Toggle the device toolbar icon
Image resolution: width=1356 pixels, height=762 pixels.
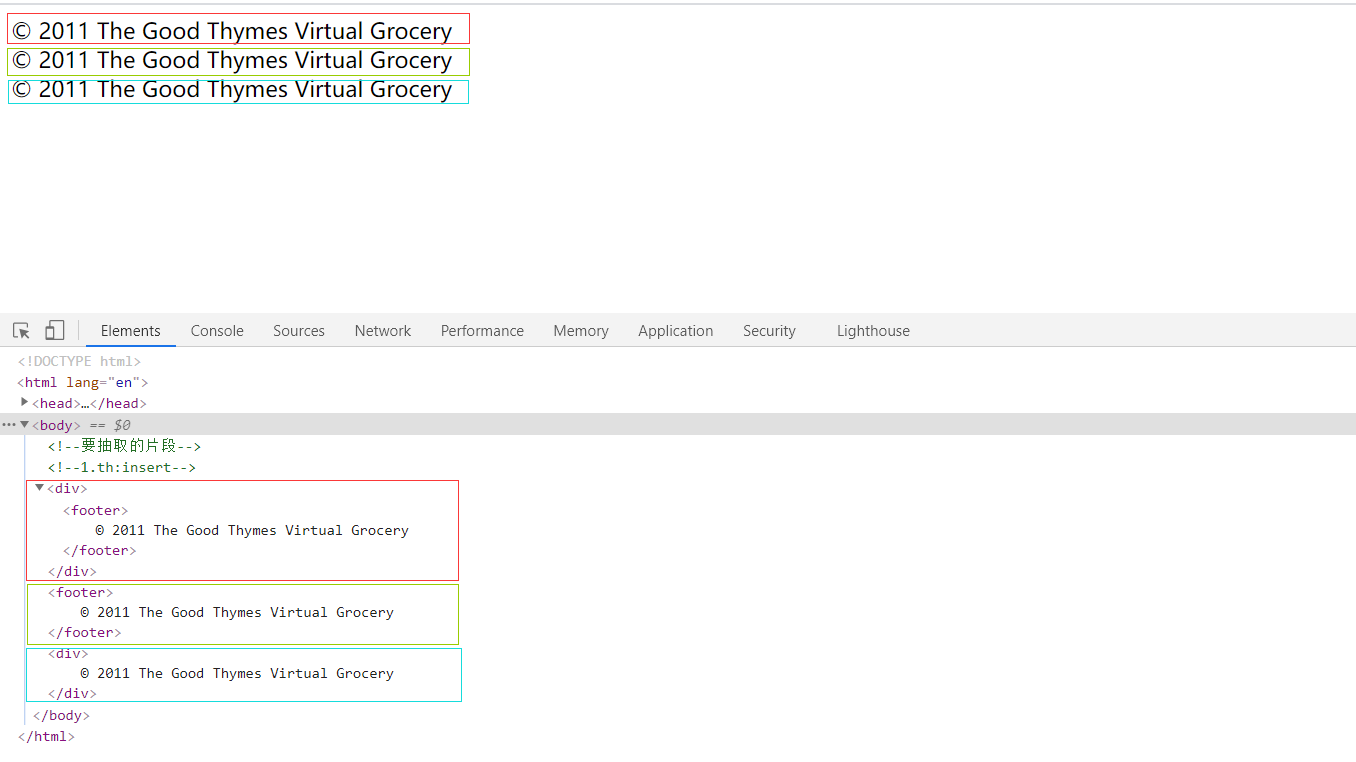[x=54, y=330]
